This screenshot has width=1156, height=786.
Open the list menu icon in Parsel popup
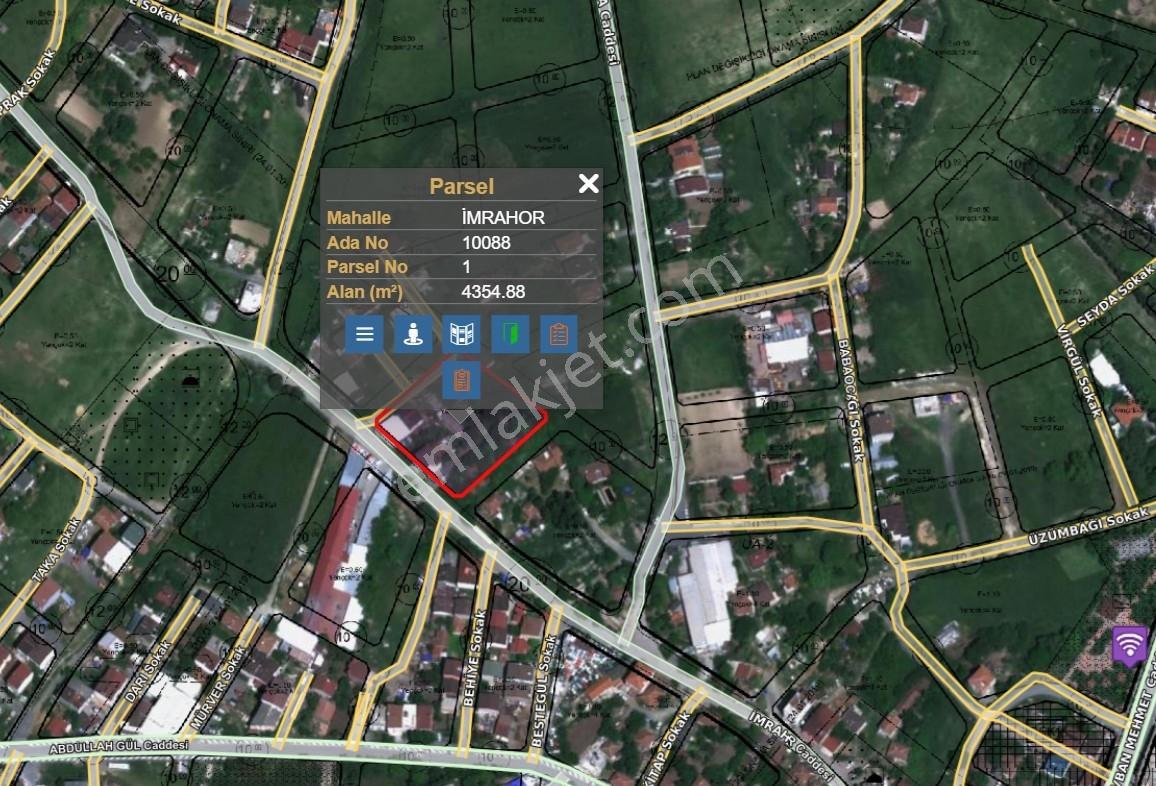(364, 334)
